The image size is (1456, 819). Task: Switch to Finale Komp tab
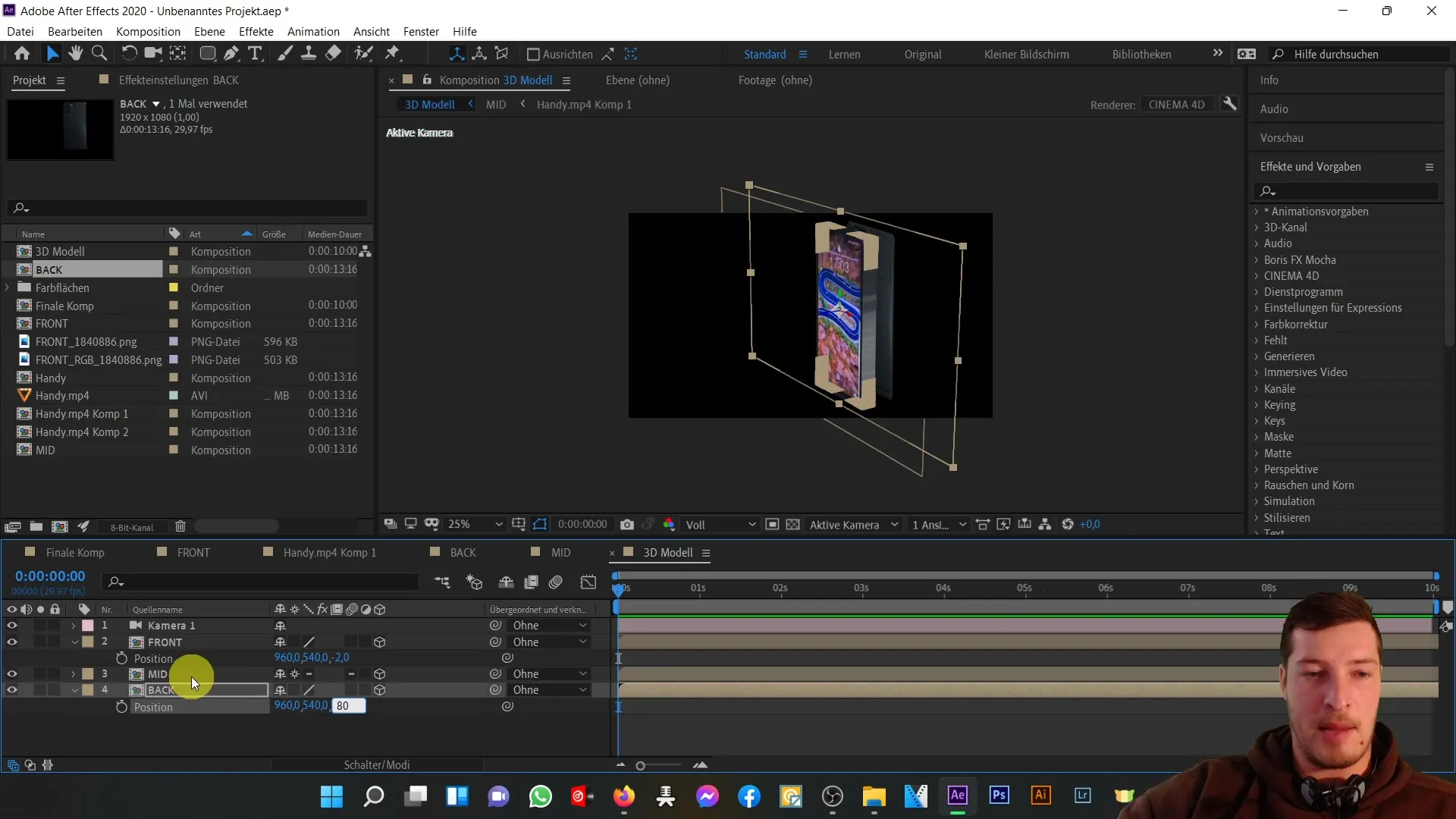point(74,552)
